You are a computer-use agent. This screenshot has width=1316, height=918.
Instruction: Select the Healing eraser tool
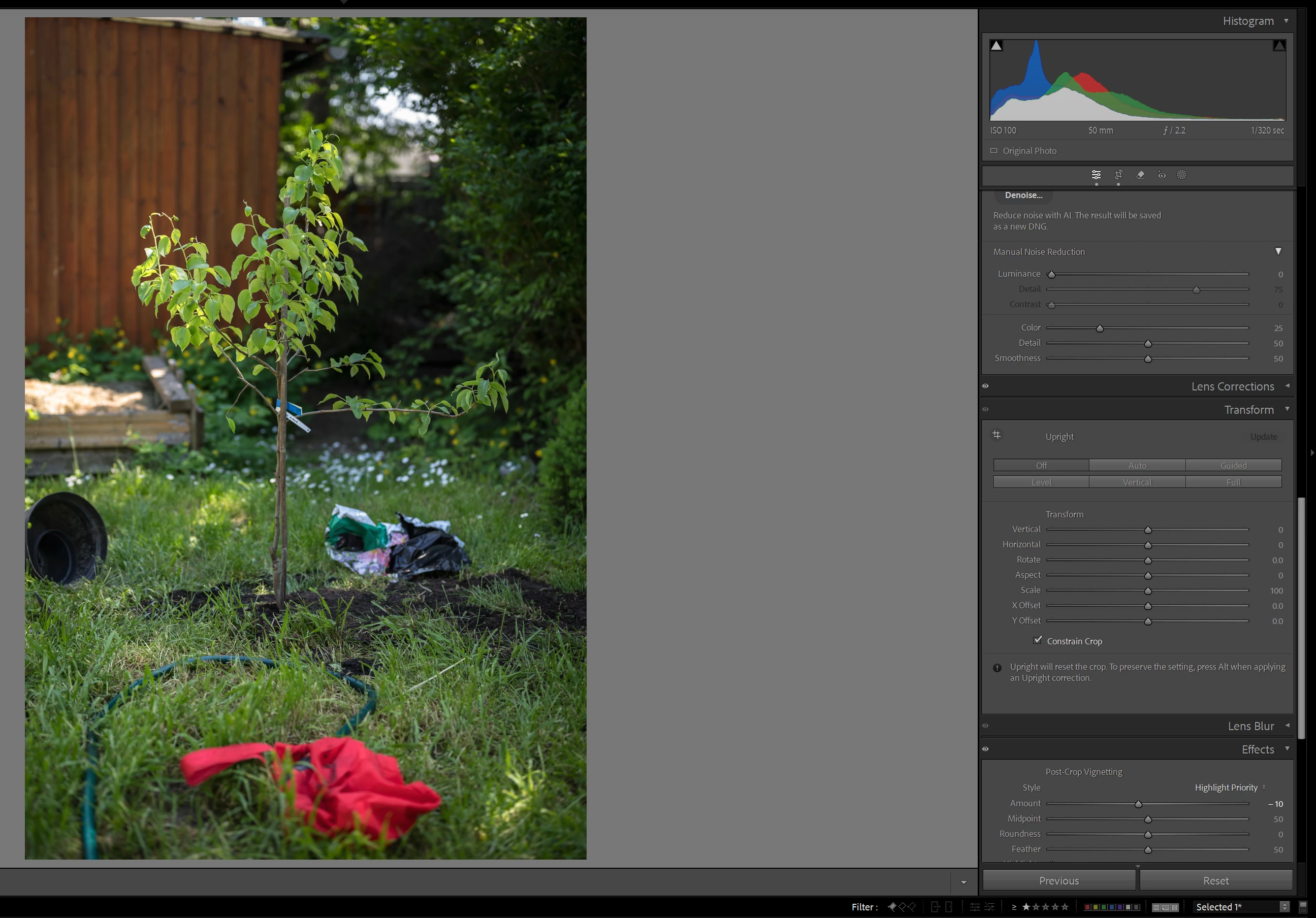tap(1140, 175)
